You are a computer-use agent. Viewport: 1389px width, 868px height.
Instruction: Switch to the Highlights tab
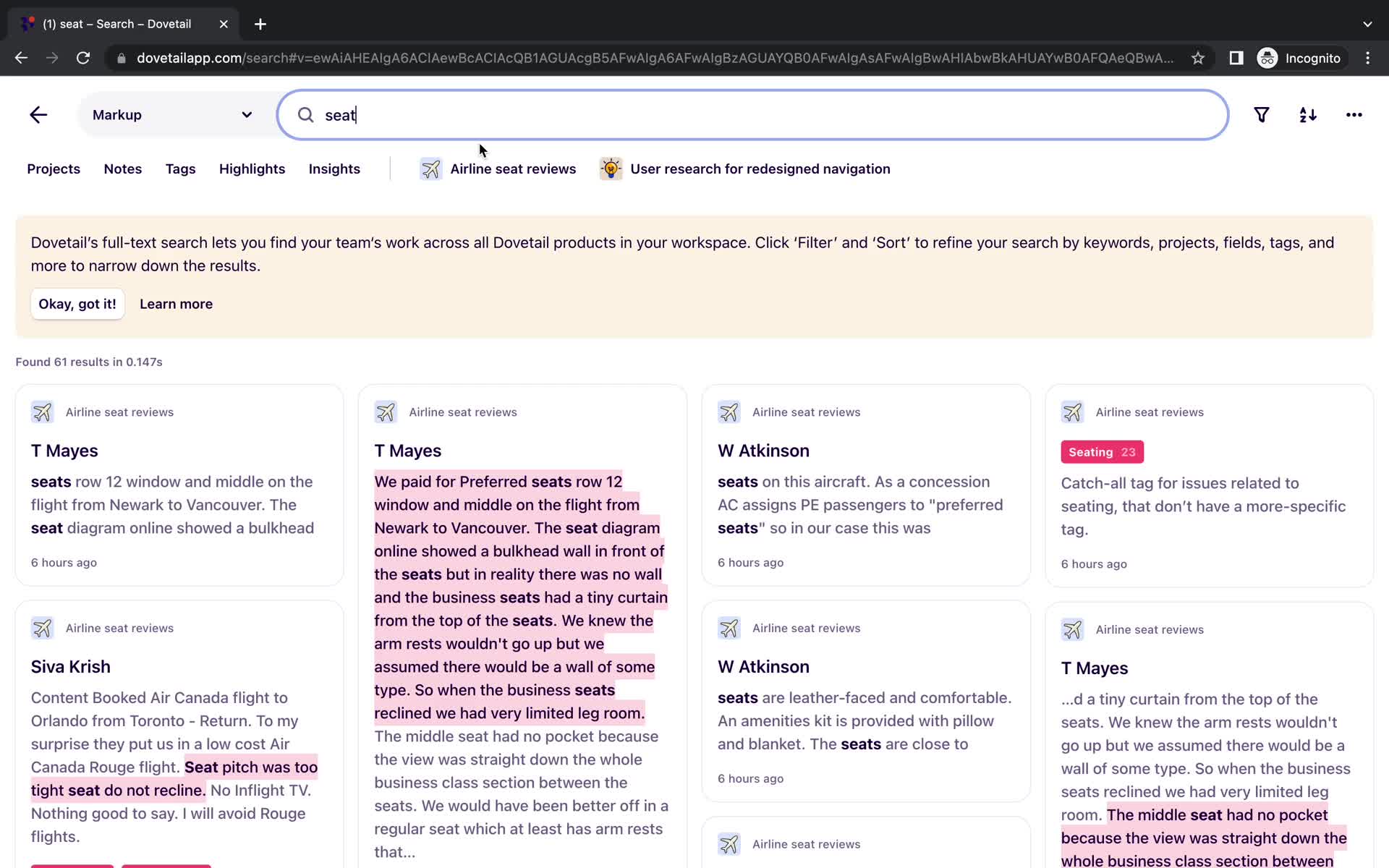pyautogui.click(x=252, y=169)
